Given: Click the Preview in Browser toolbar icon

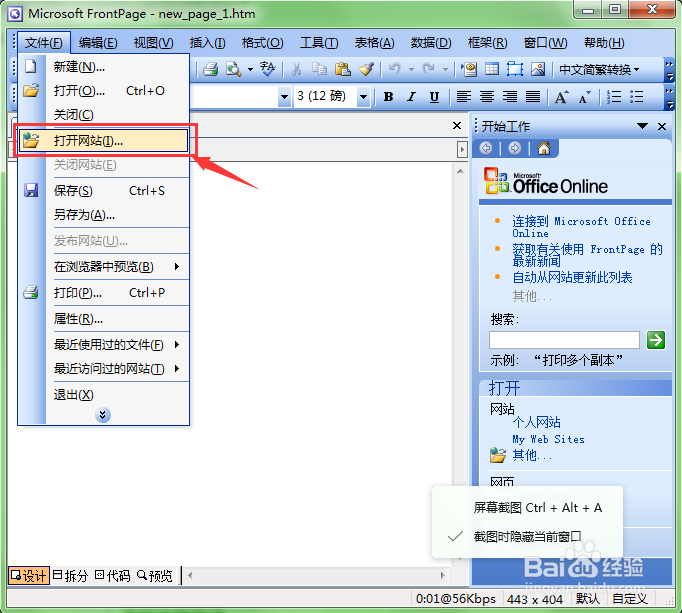Looking at the screenshot, I should pyautogui.click(x=234, y=69).
